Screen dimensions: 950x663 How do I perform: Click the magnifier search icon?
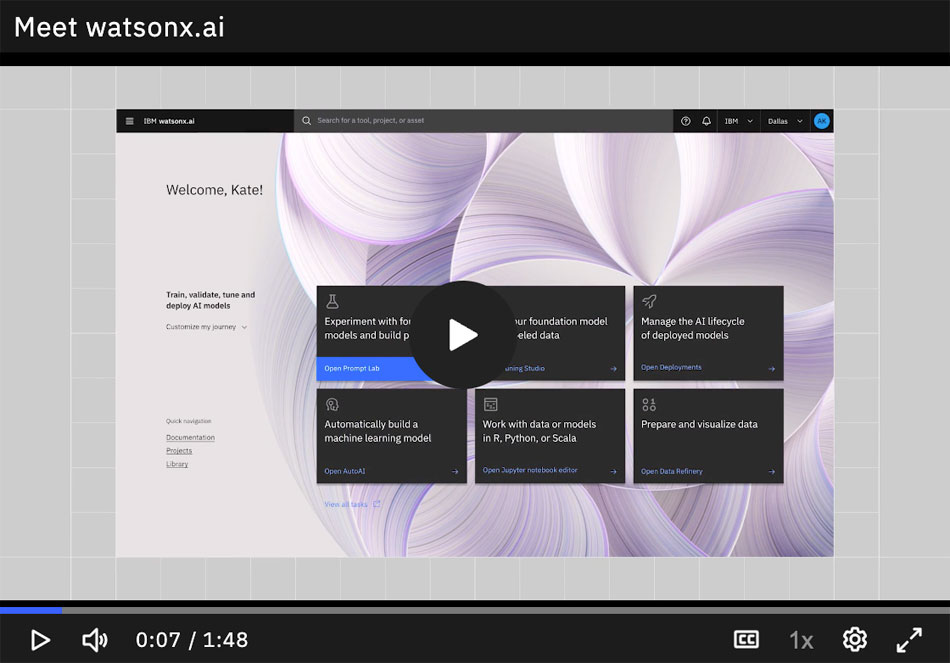pyautogui.click(x=307, y=121)
